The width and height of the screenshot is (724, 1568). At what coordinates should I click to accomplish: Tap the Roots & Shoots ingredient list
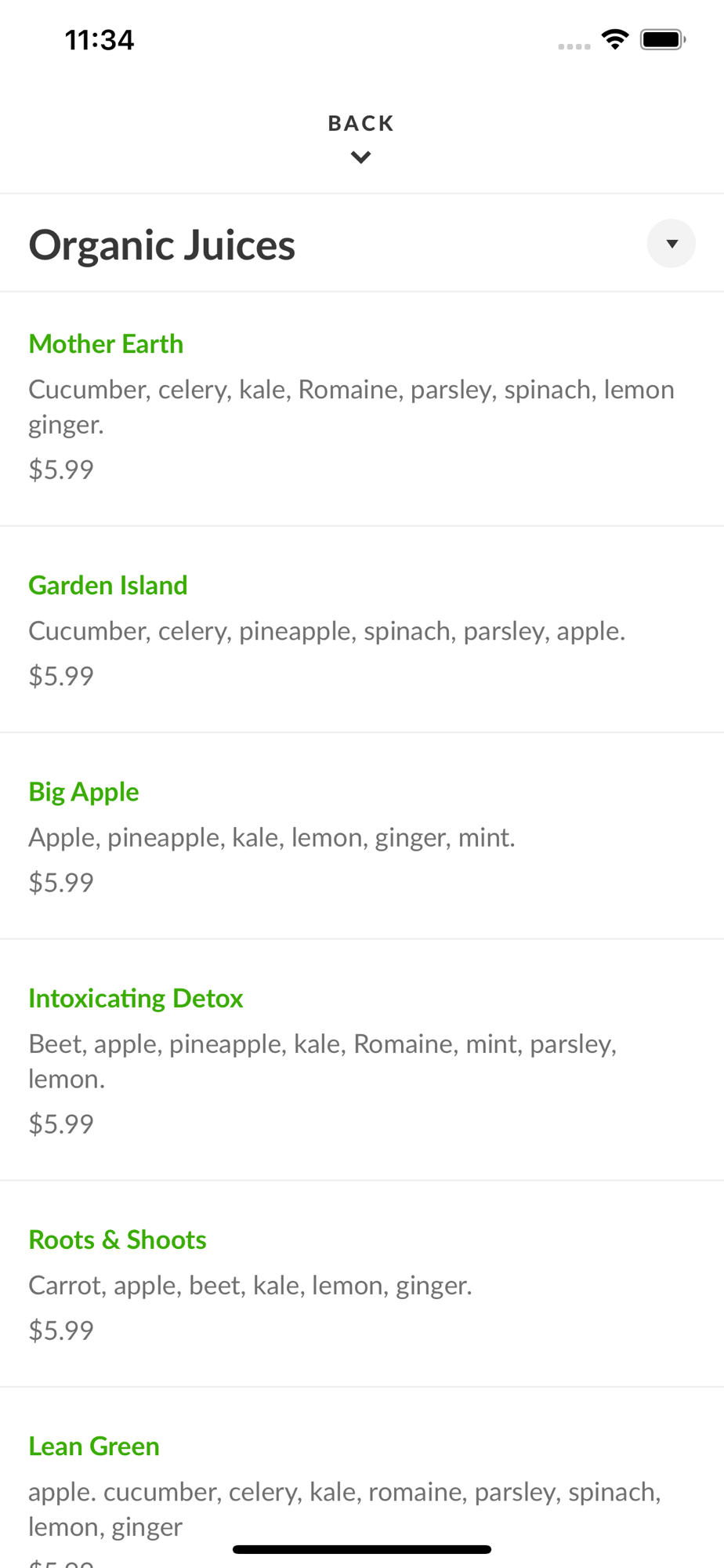(x=250, y=1286)
